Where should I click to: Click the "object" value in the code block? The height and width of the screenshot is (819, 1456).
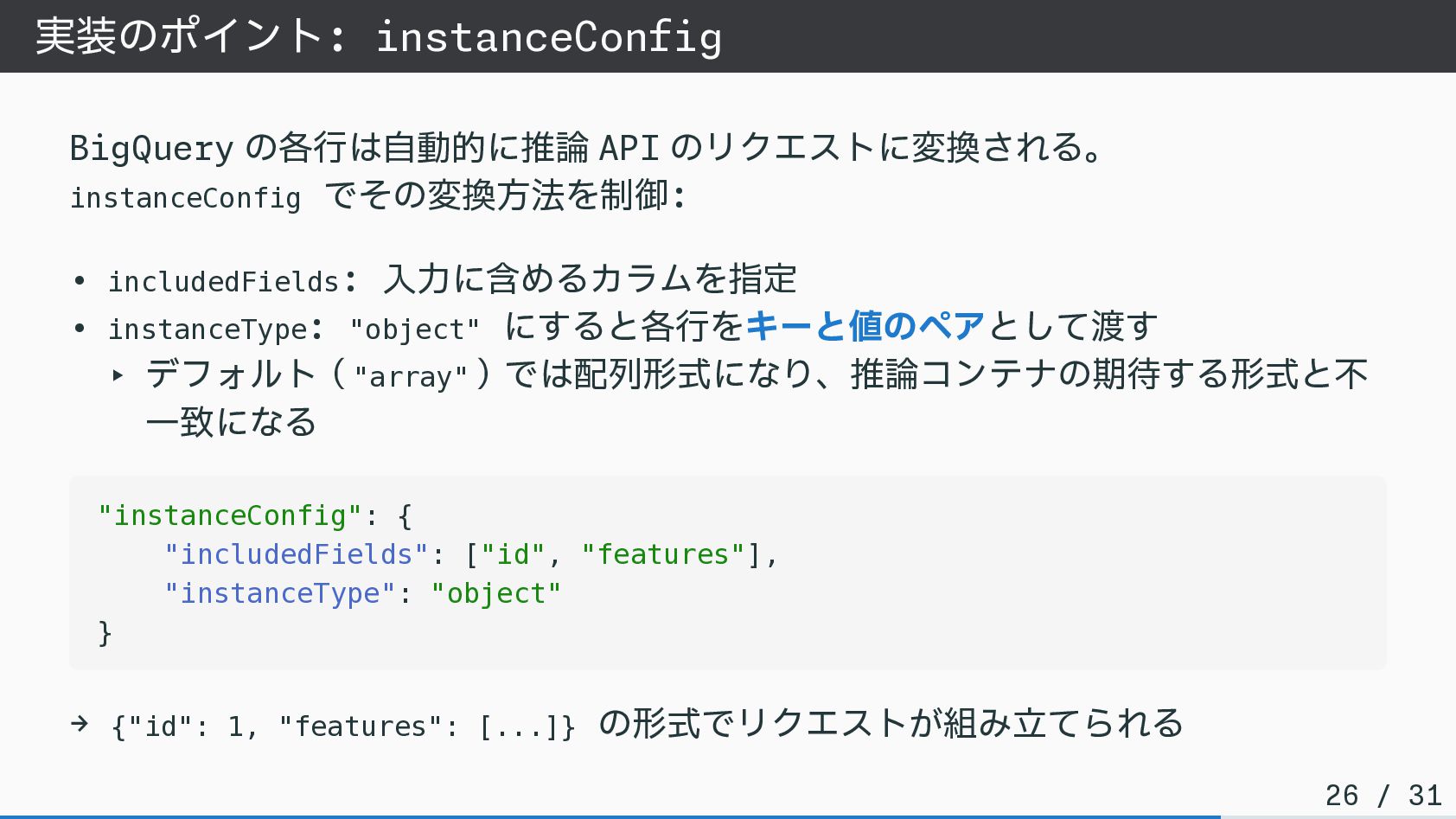coord(495,593)
